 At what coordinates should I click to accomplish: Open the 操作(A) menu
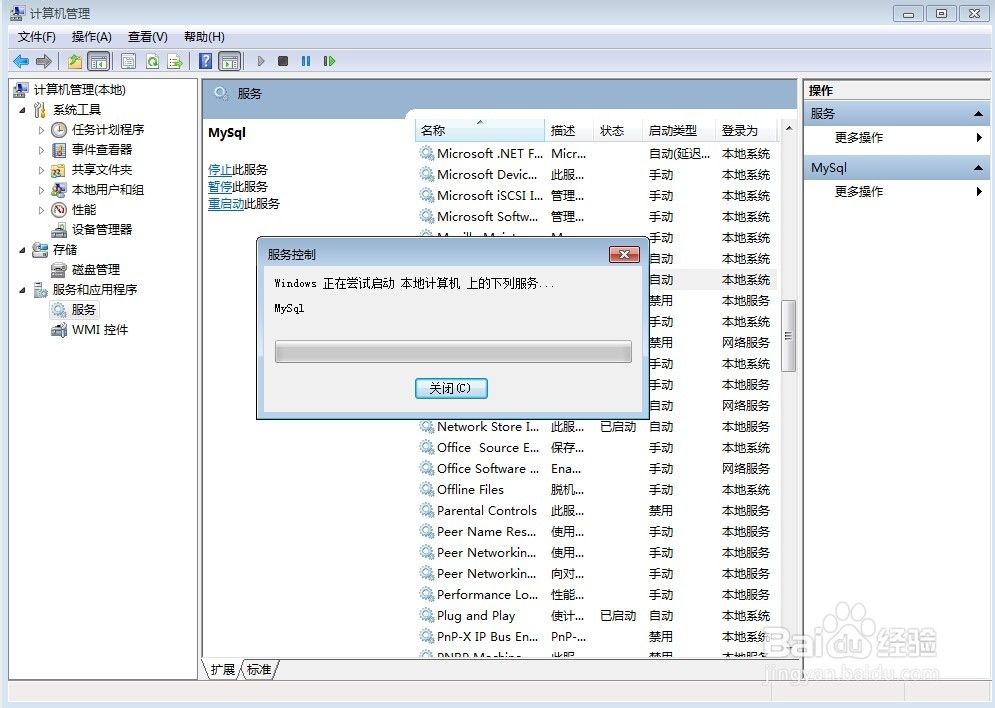click(91, 37)
